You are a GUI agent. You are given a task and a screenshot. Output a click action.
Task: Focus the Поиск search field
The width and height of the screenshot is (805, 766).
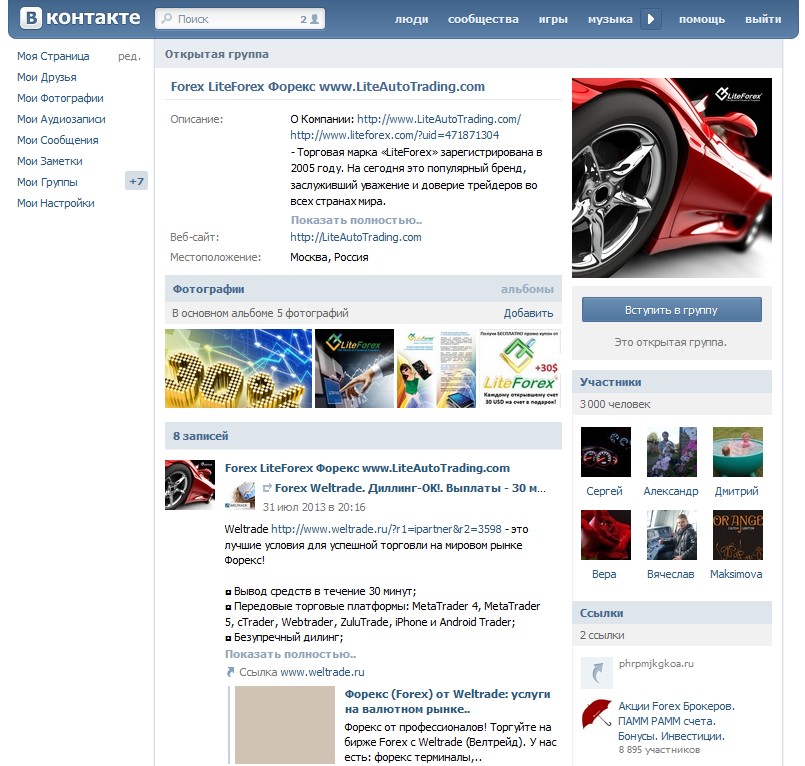[x=240, y=19]
